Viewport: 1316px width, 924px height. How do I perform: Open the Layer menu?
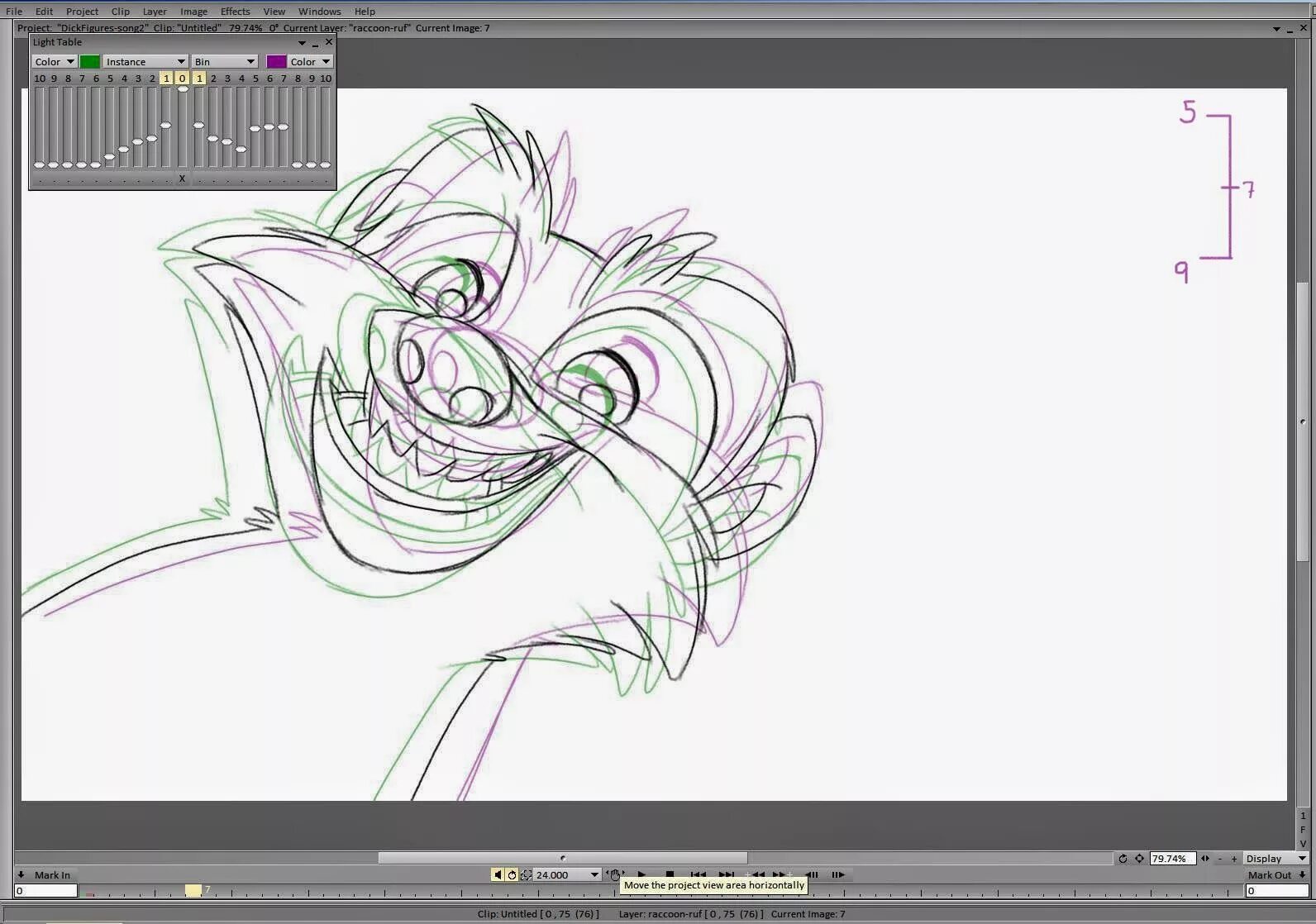pyautogui.click(x=154, y=12)
